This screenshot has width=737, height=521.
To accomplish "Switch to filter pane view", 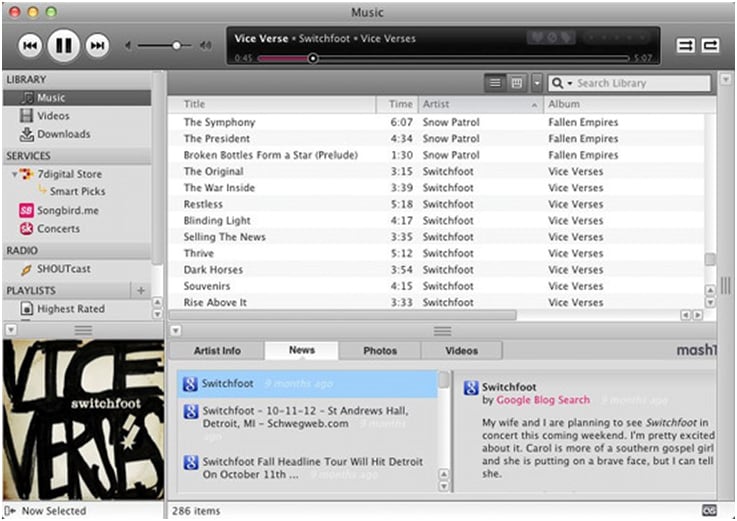I will pos(517,83).
